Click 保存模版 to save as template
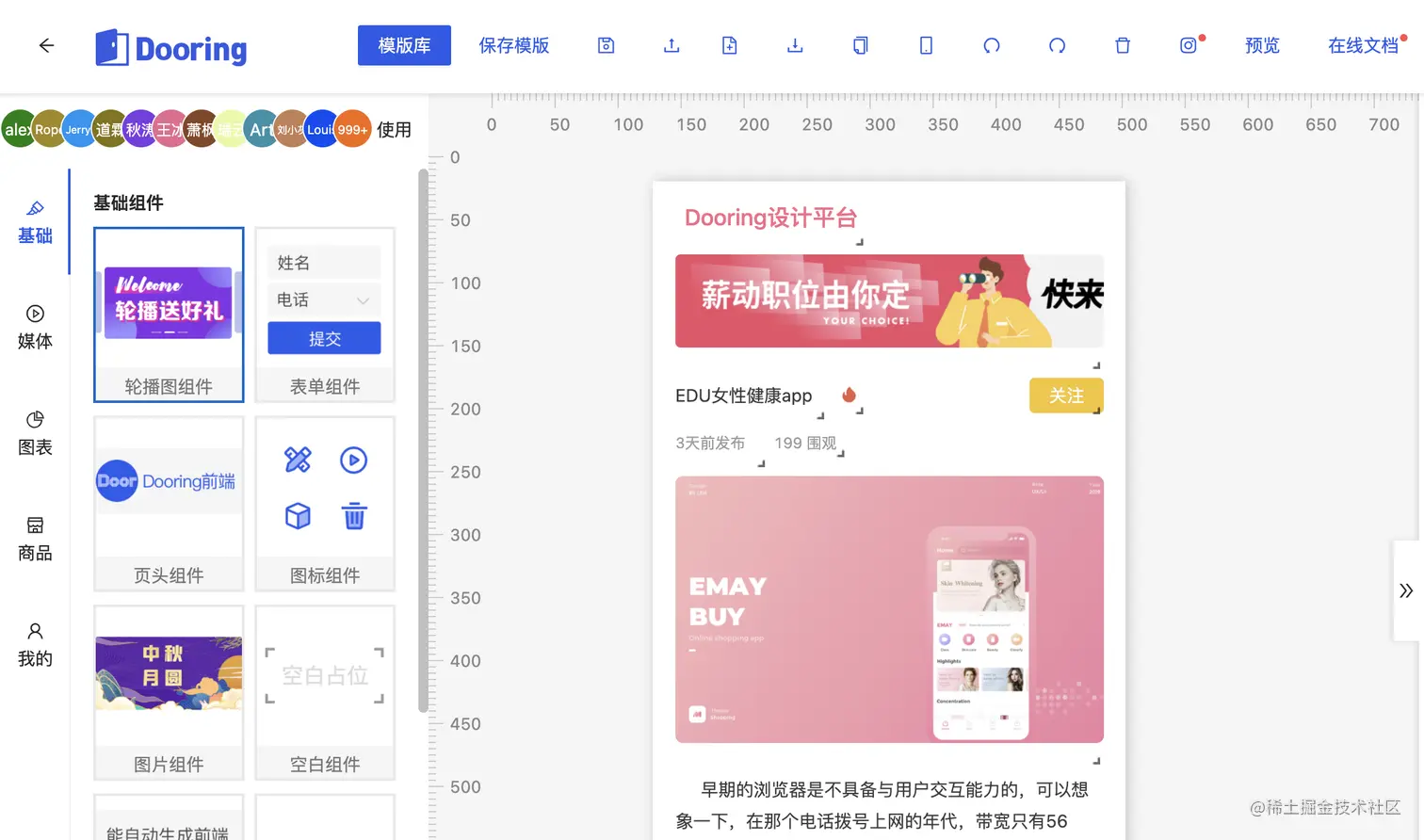Image resolution: width=1424 pixels, height=840 pixels. coord(514,45)
